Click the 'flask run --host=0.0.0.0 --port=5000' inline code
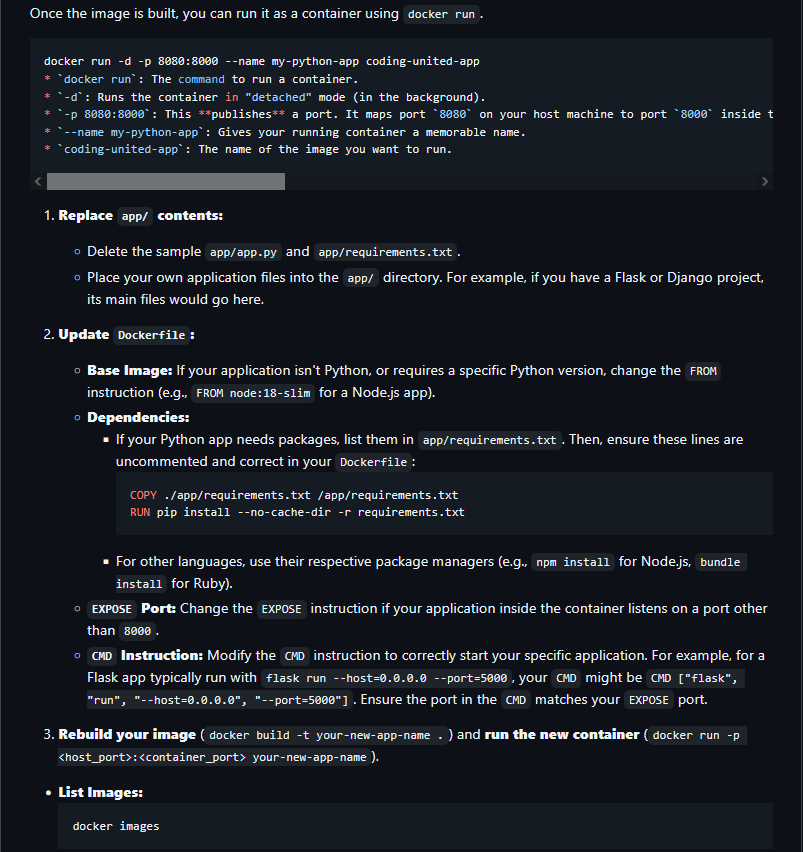 click(385, 678)
